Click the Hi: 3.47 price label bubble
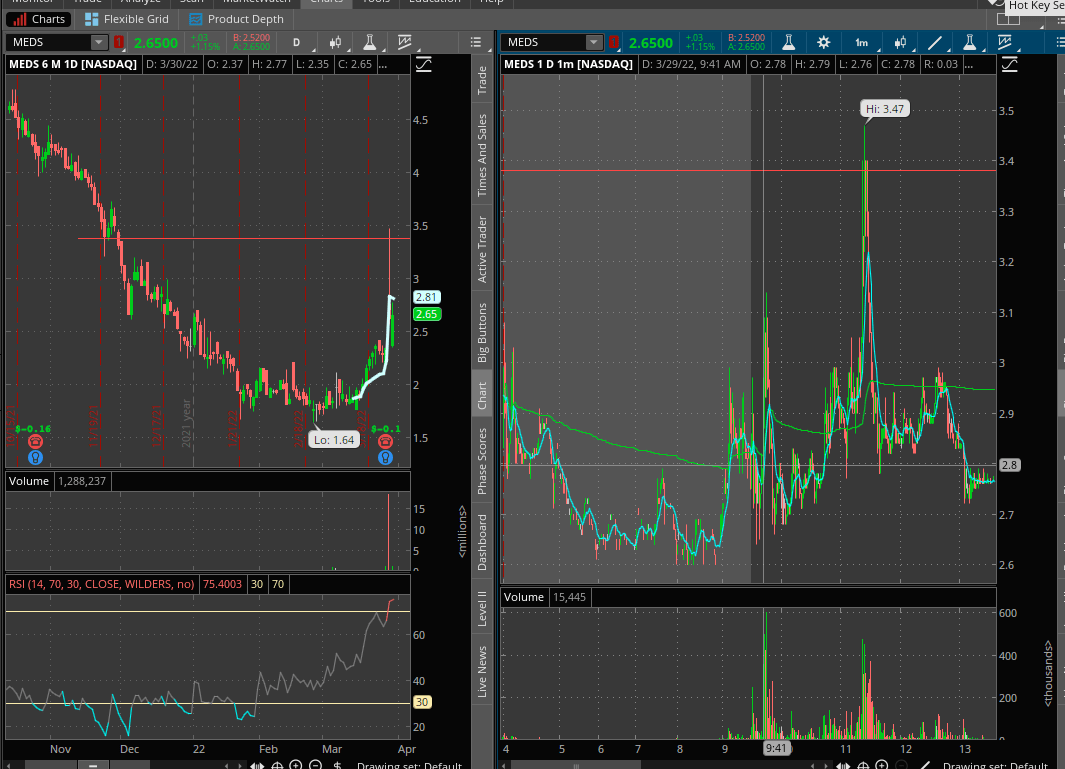 886,108
